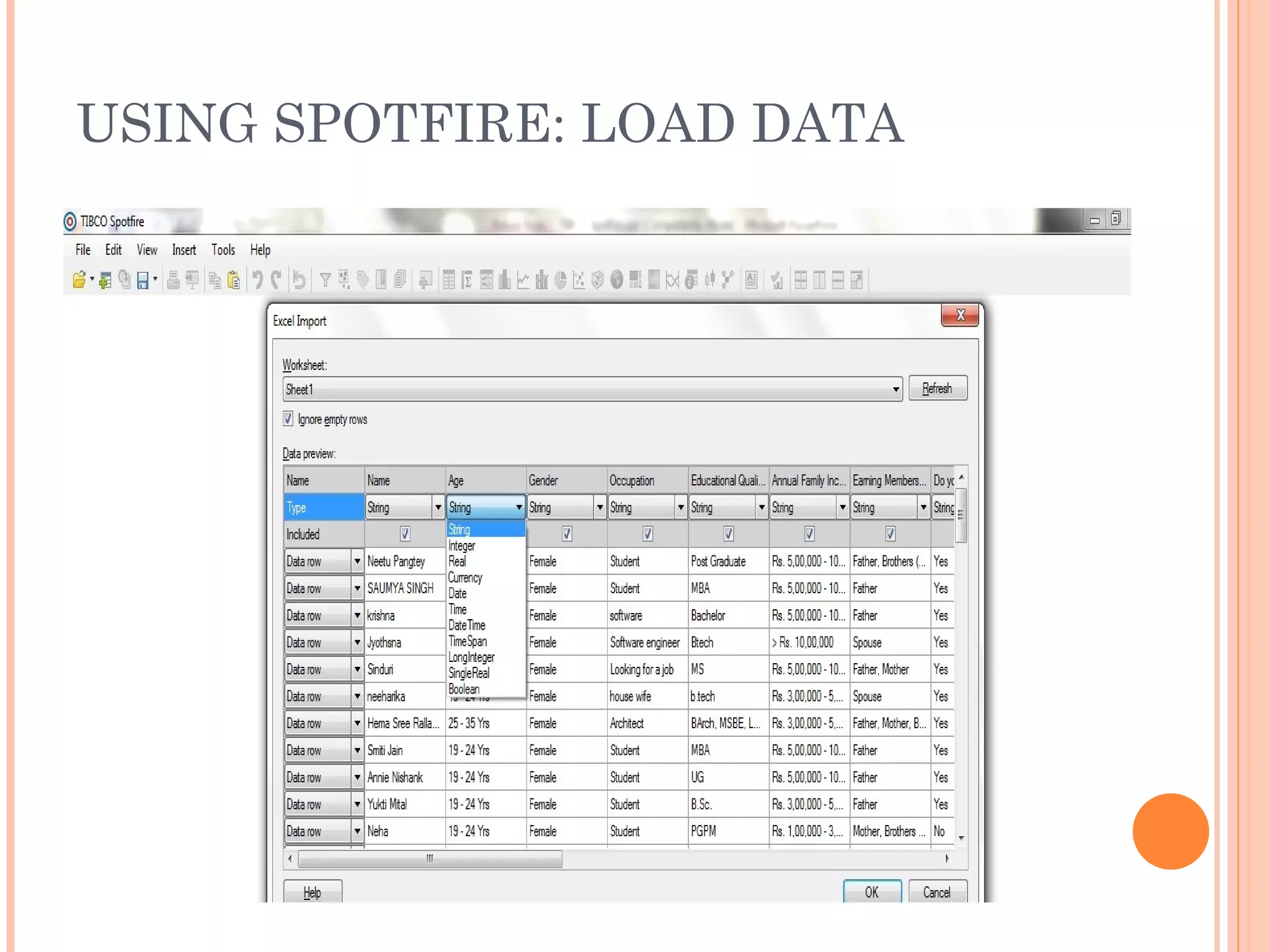Click the Tags icon in toolbar
This screenshot has height=952, width=1270.
[x=363, y=281]
